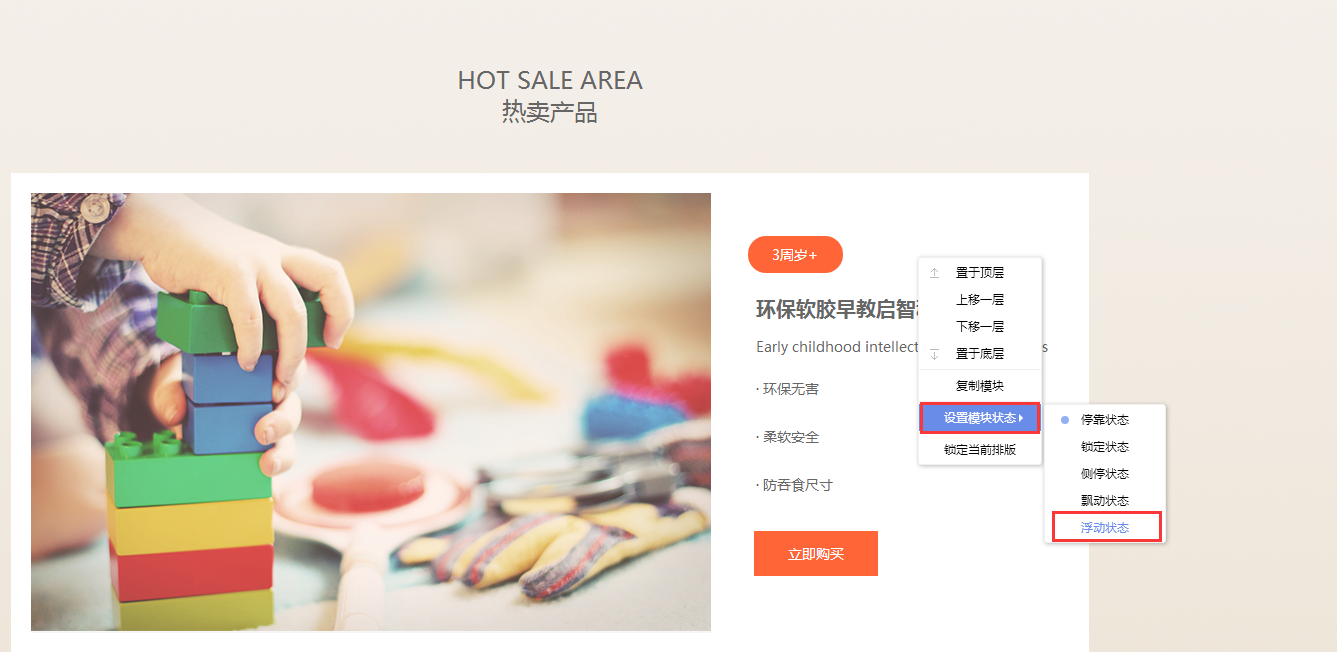Click the bring-to-top arrow icon
The width and height of the screenshot is (1337, 652).
(935, 272)
